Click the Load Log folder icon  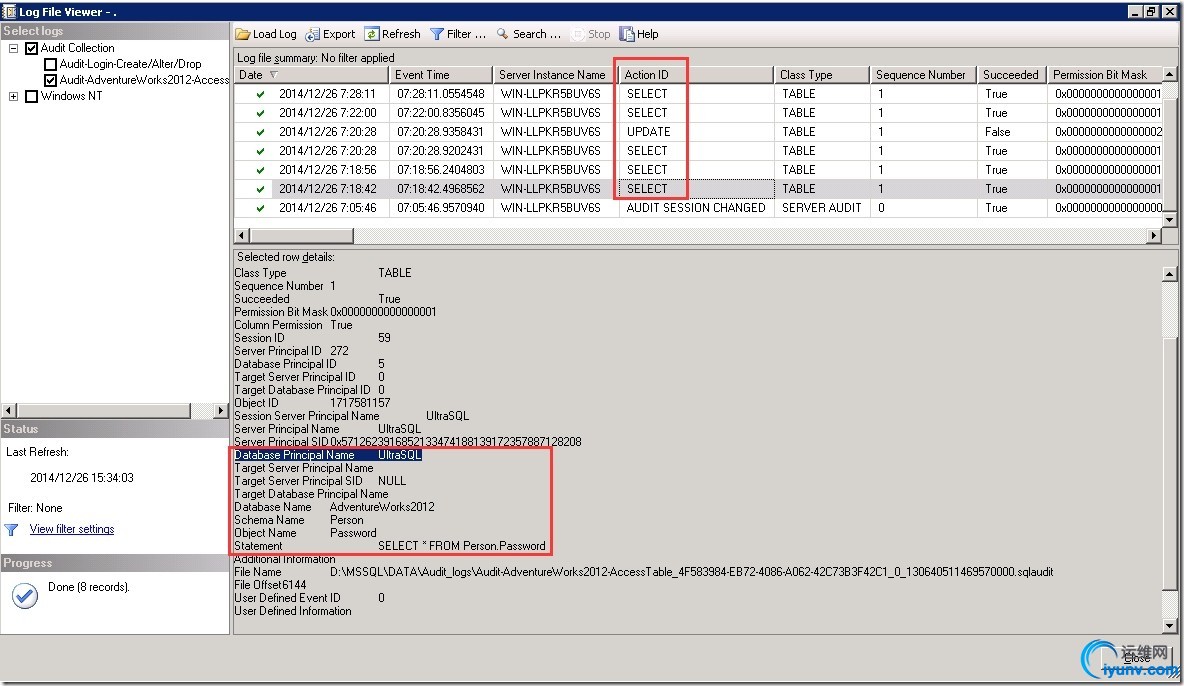[x=242, y=34]
